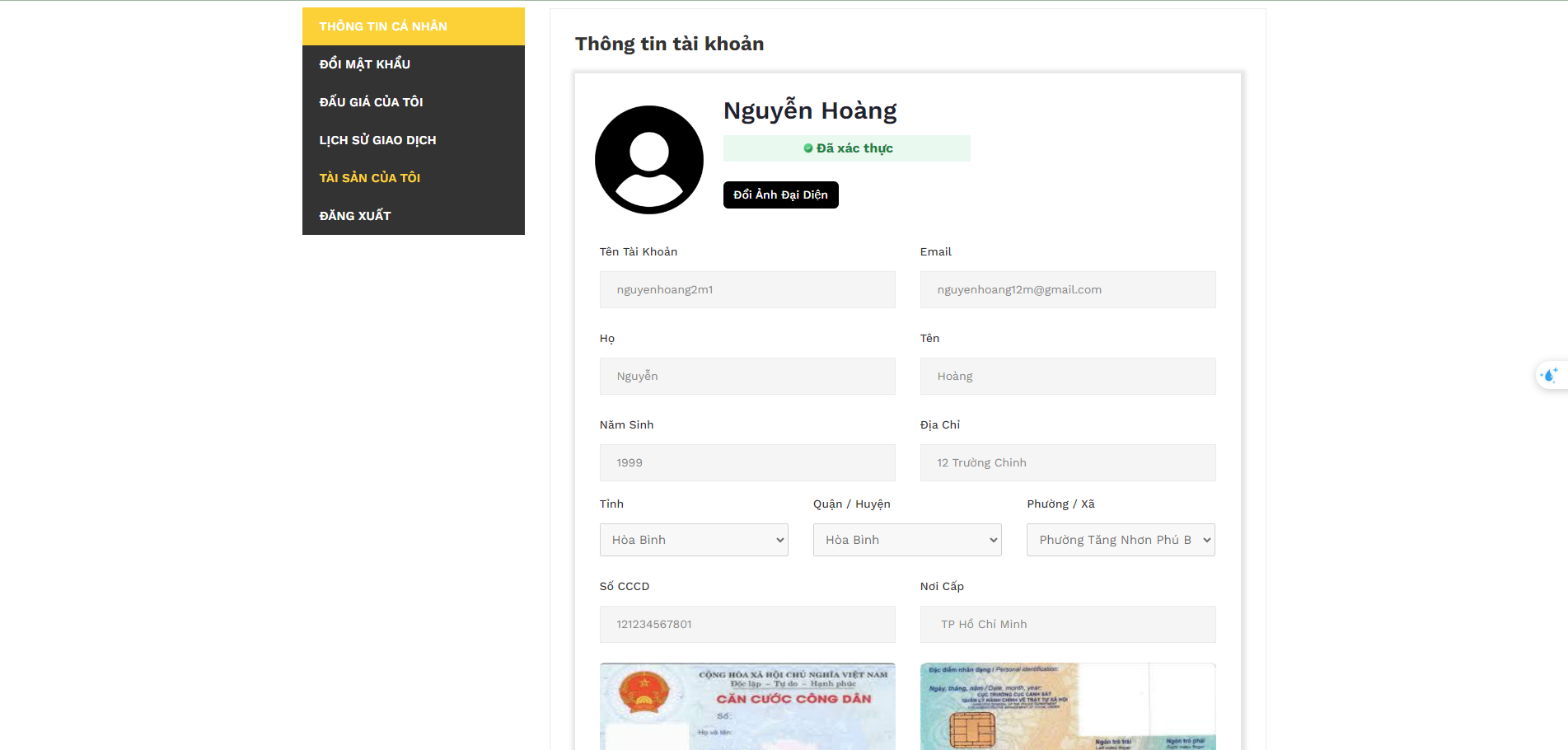Image resolution: width=1568 pixels, height=750 pixels.
Task: Click the Tên Tài Khoản field
Action: click(x=747, y=290)
